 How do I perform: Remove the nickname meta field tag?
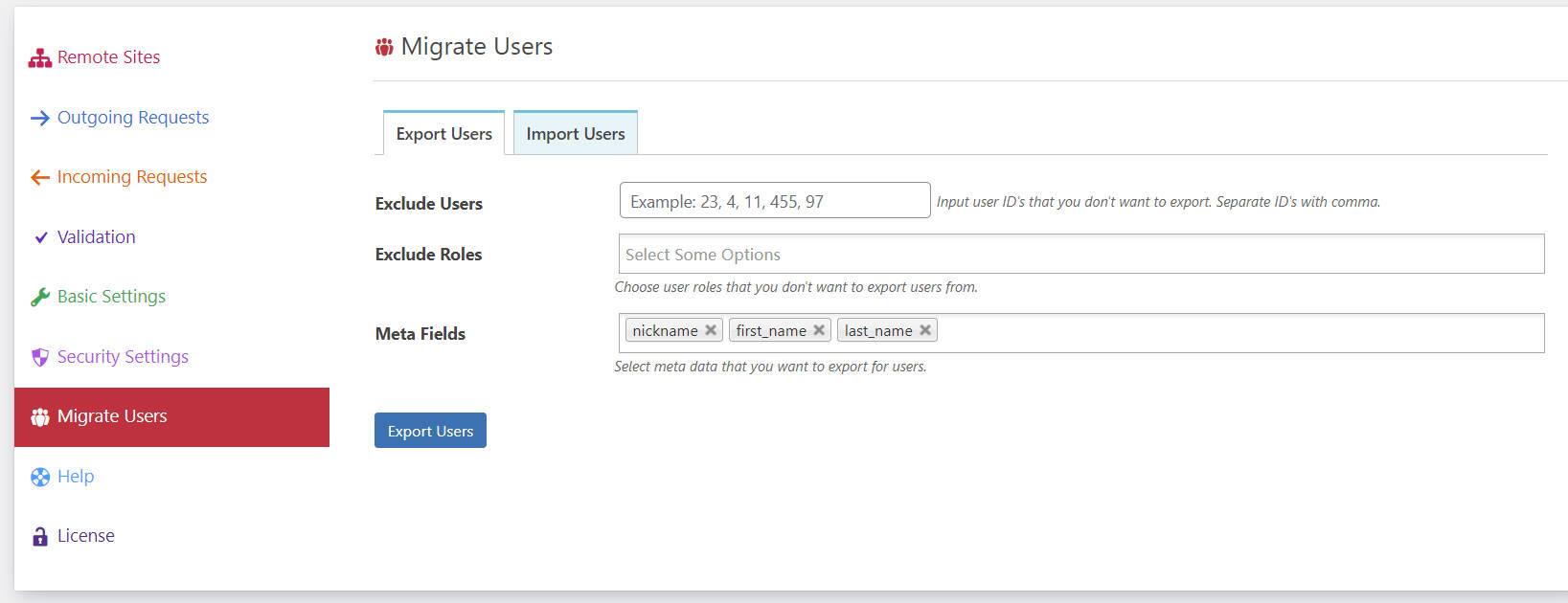(x=711, y=330)
